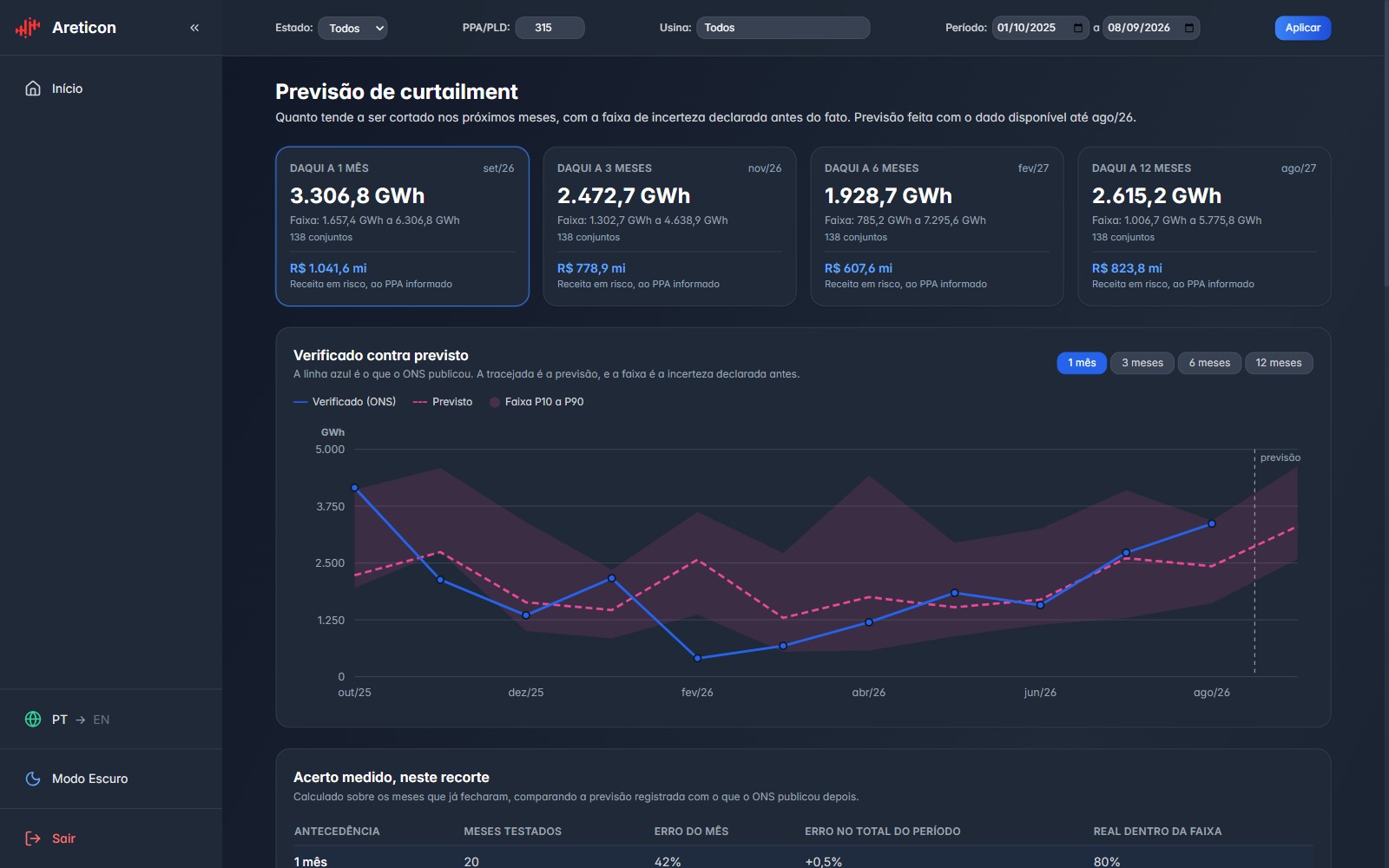Open the end date calendar picker icon

[x=1189, y=28]
